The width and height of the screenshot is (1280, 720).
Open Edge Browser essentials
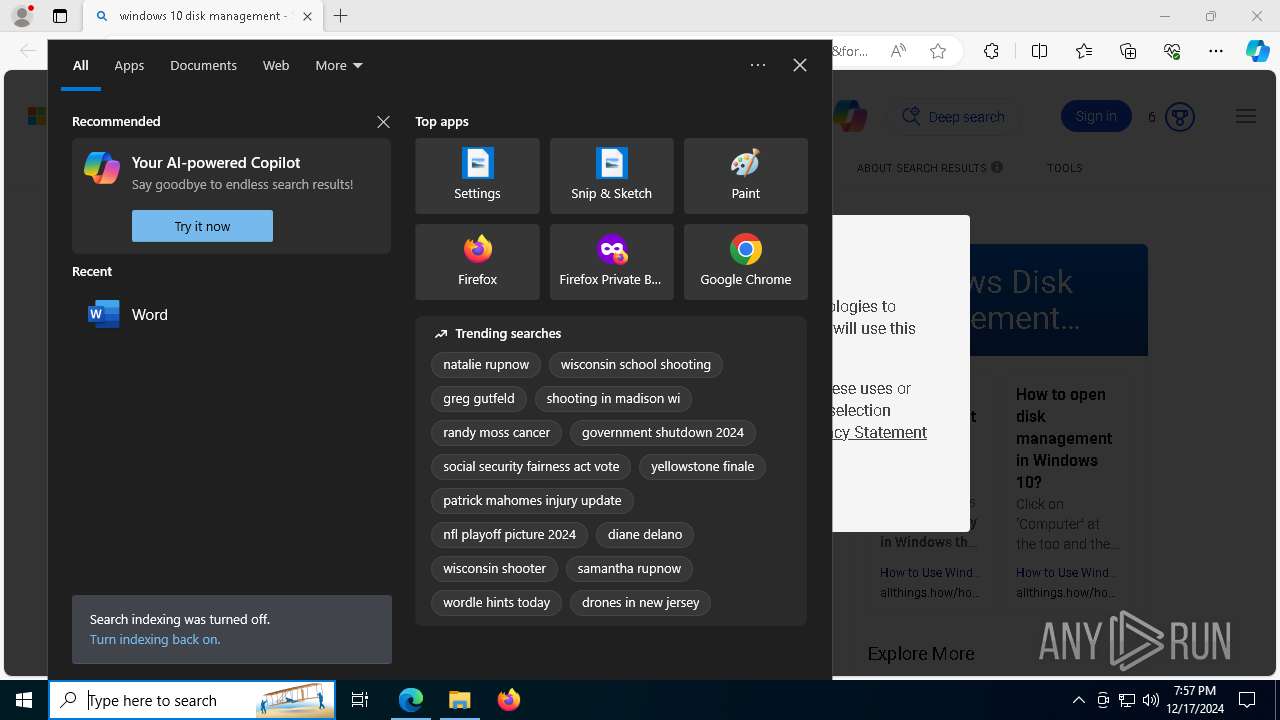[x=1172, y=51]
